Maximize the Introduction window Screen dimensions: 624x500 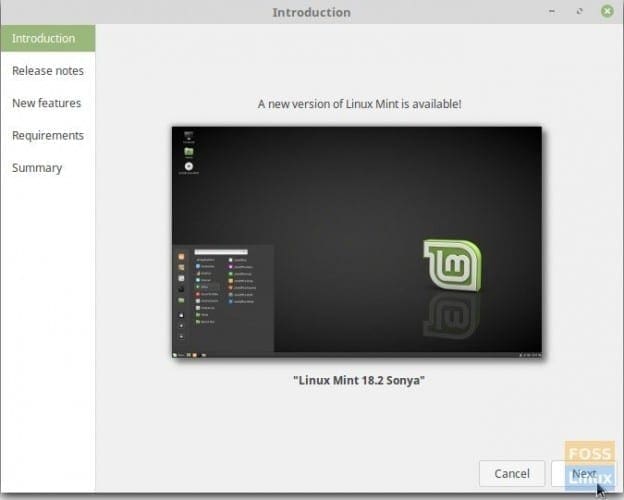click(579, 12)
